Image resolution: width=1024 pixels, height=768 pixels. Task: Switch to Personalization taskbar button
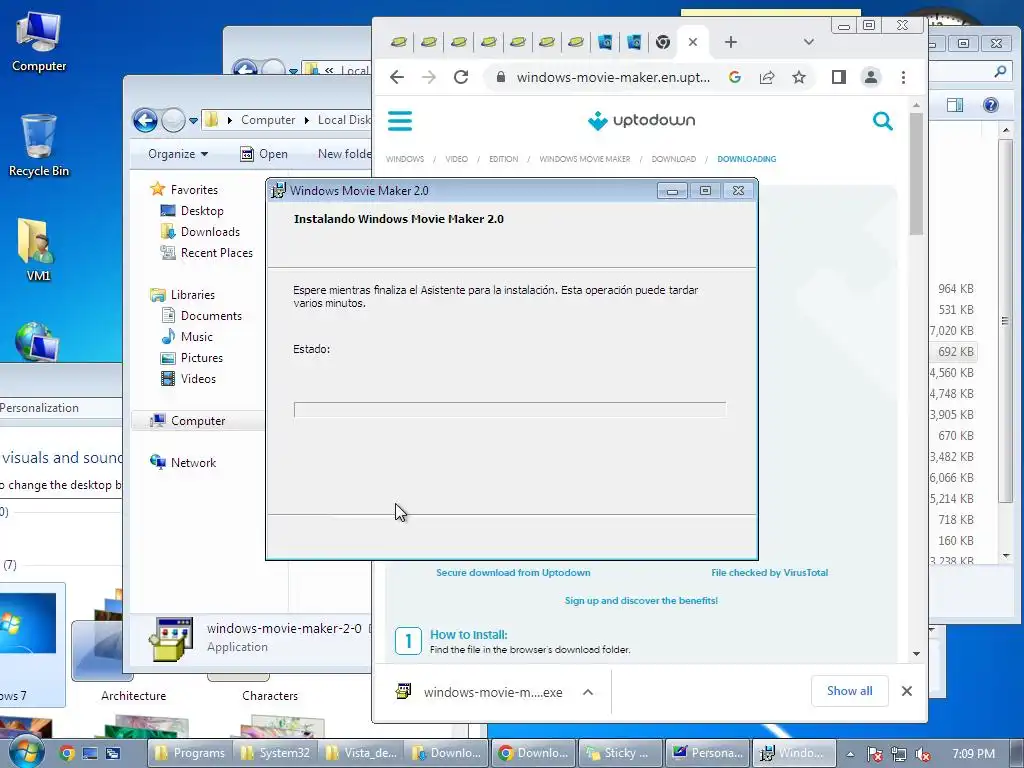pos(707,753)
